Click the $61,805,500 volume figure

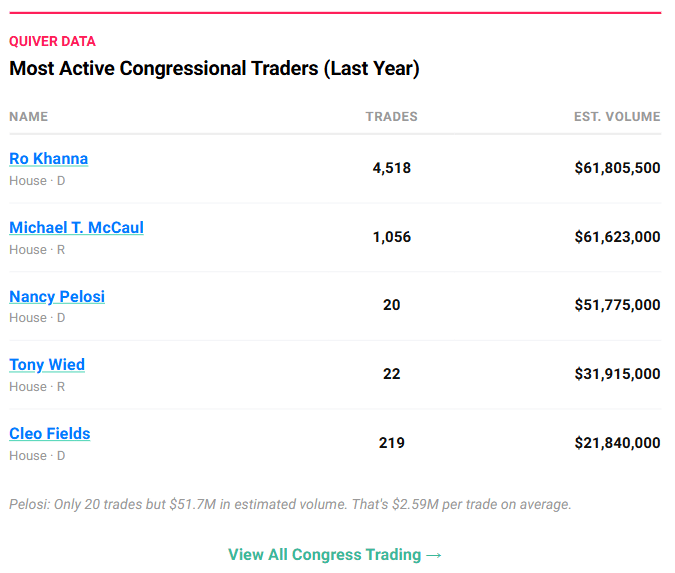point(617,168)
